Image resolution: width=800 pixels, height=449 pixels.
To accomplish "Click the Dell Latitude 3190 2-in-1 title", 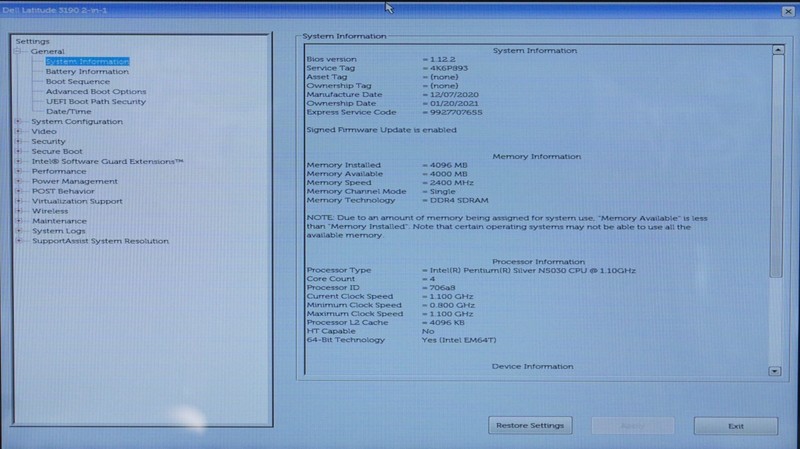I will tap(54, 10).
